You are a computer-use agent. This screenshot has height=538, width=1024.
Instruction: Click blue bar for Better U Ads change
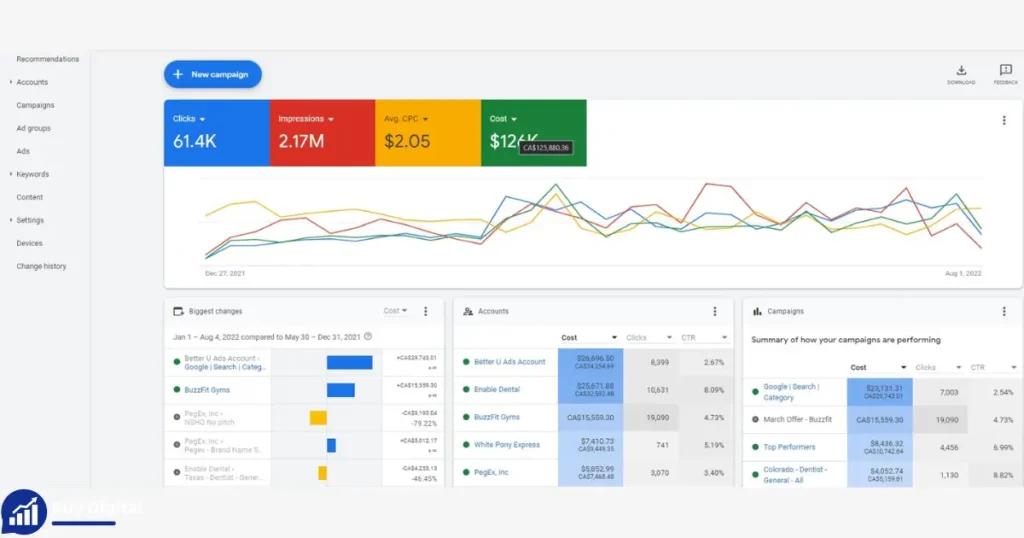point(349,362)
